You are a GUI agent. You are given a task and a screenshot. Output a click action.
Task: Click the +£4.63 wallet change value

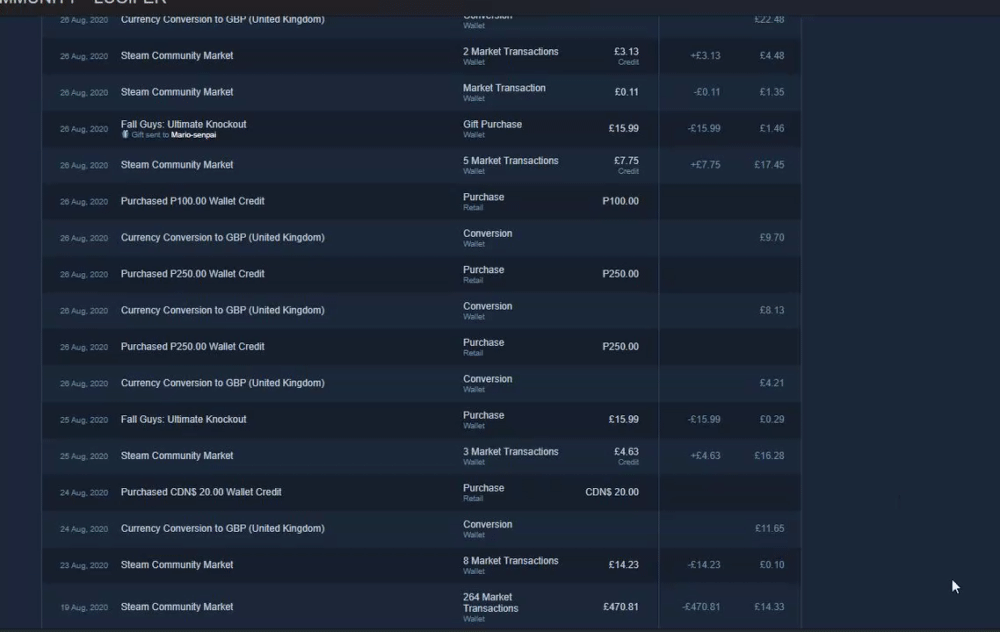705,455
